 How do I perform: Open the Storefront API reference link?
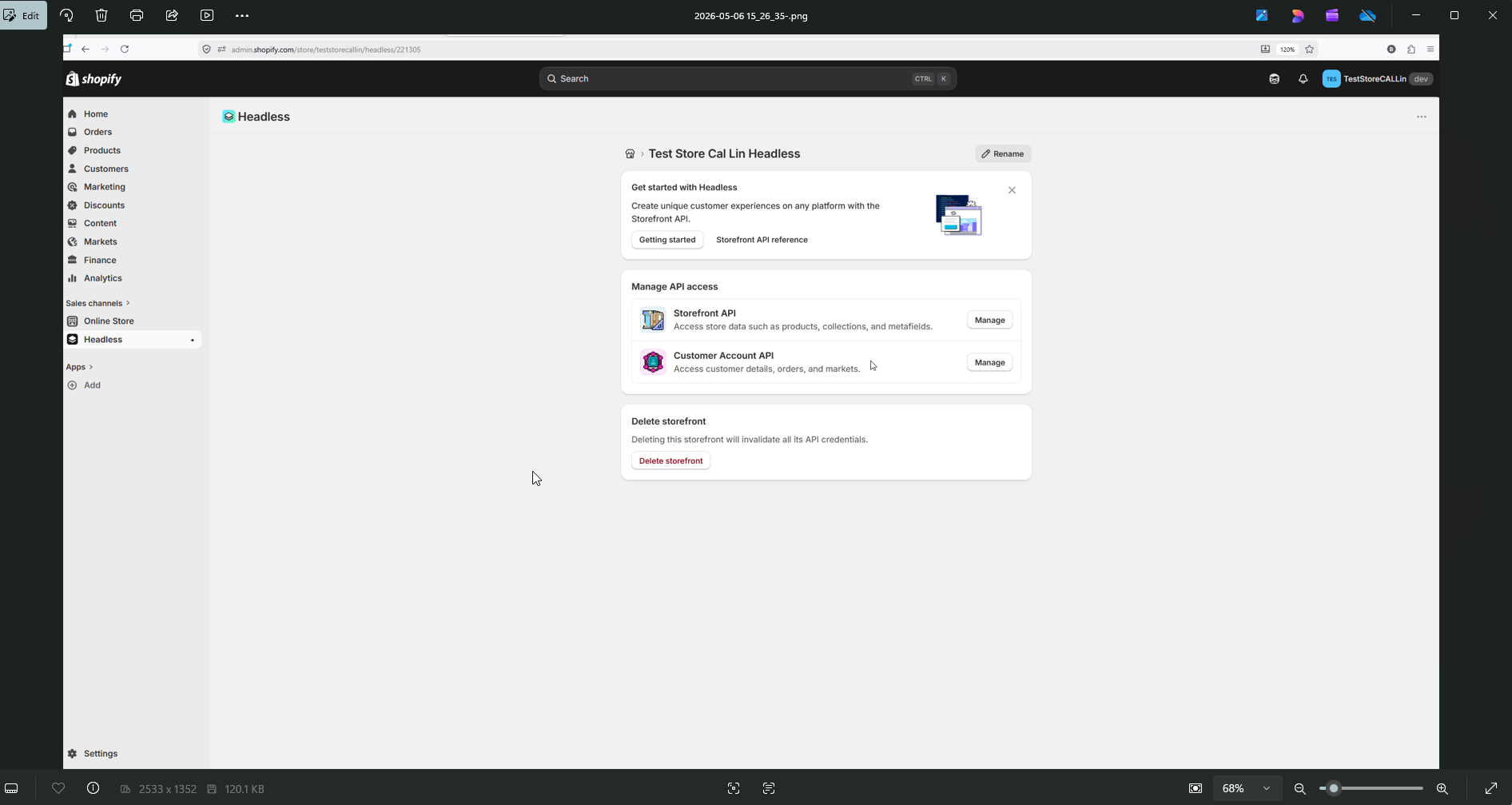pos(762,240)
